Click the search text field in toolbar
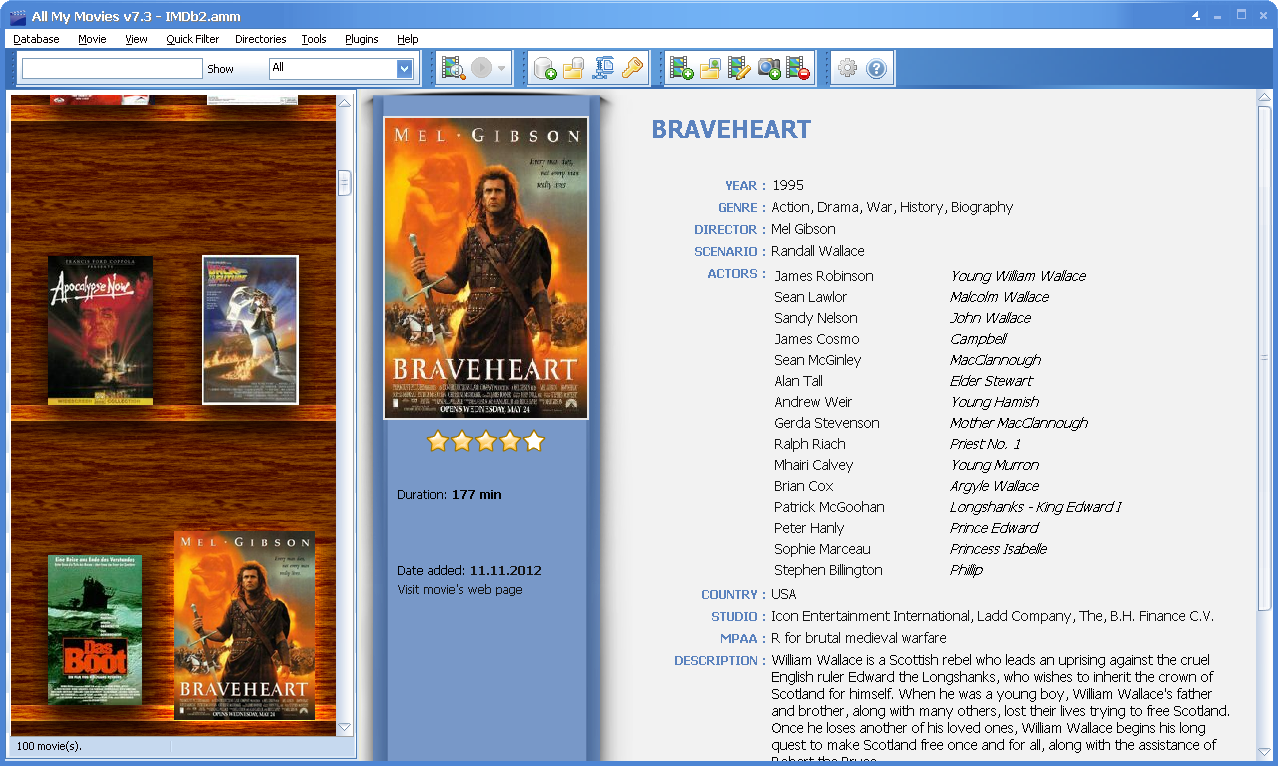 tap(112, 68)
